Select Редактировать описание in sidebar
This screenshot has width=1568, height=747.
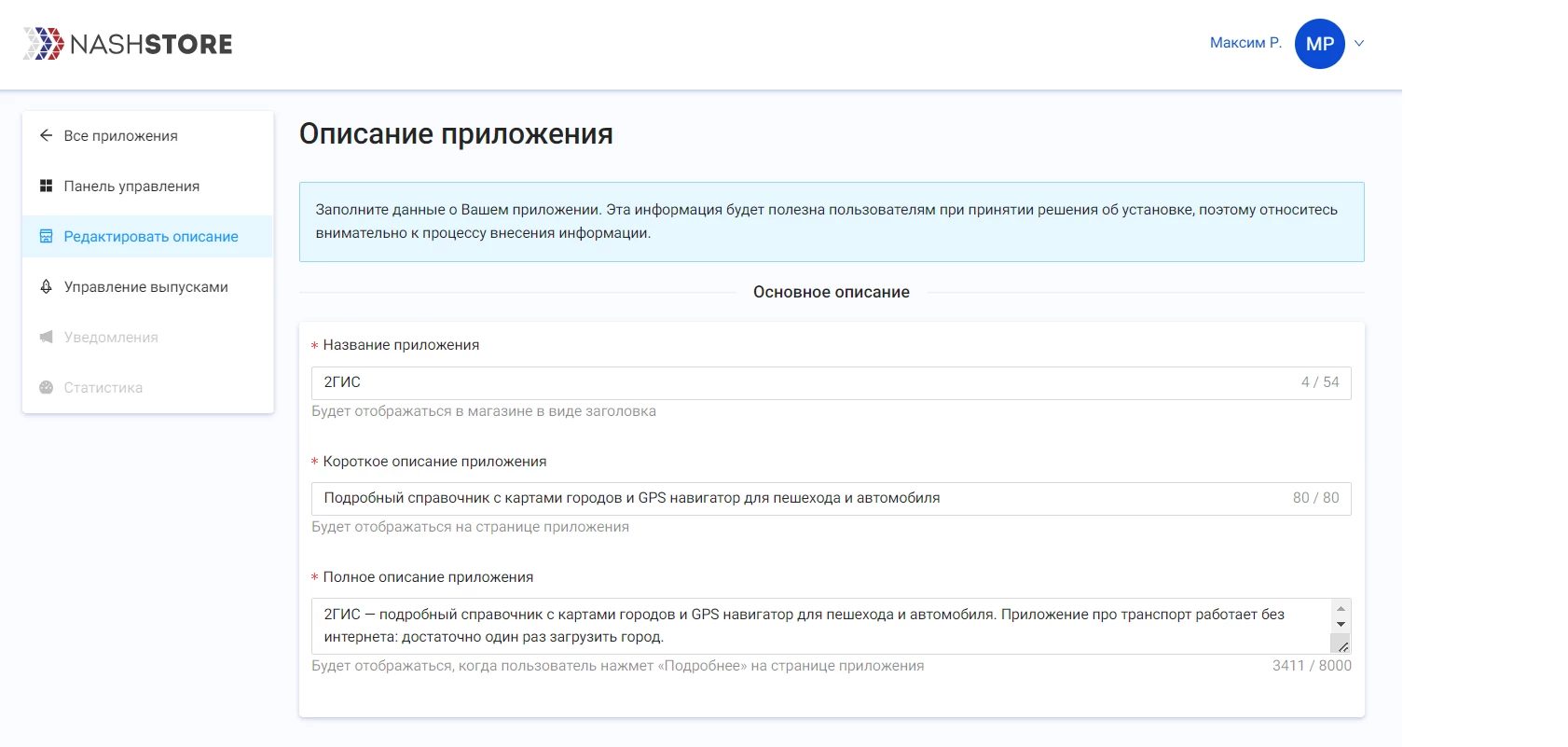click(x=147, y=236)
